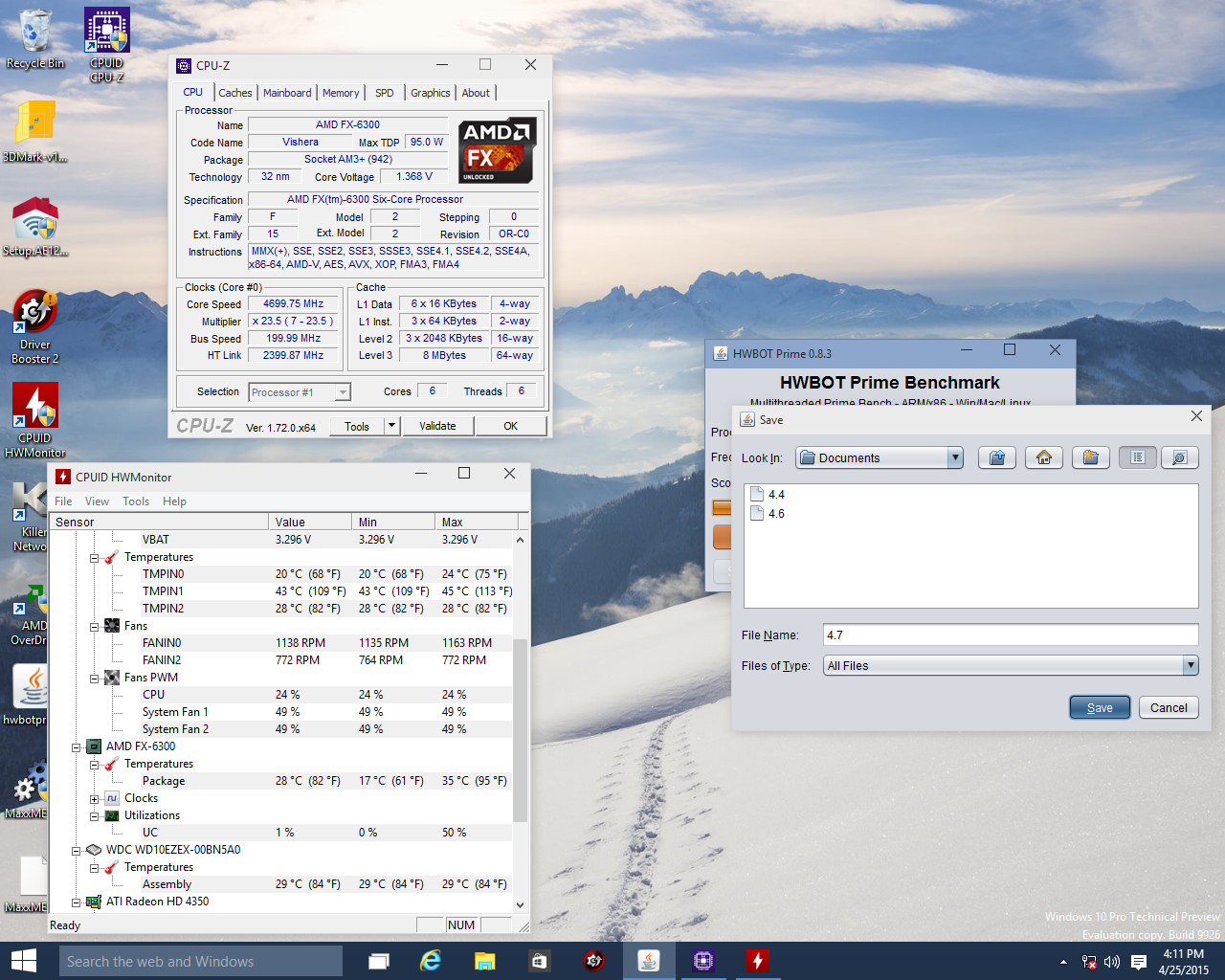Go up one level in Save dialog
Image resolution: width=1225 pixels, height=980 pixels.
[x=996, y=457]
